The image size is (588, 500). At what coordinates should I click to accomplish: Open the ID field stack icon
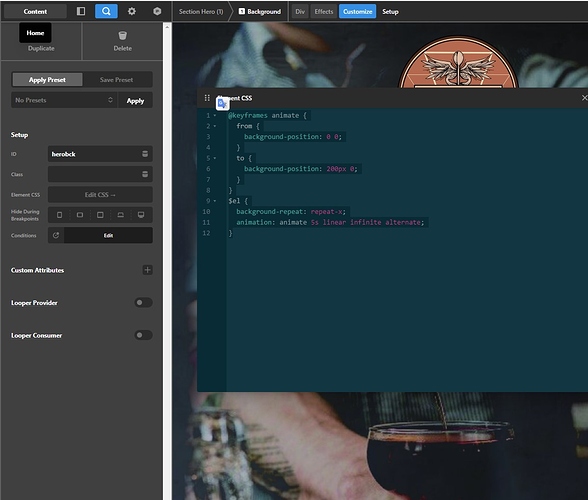tap(145, 154)
